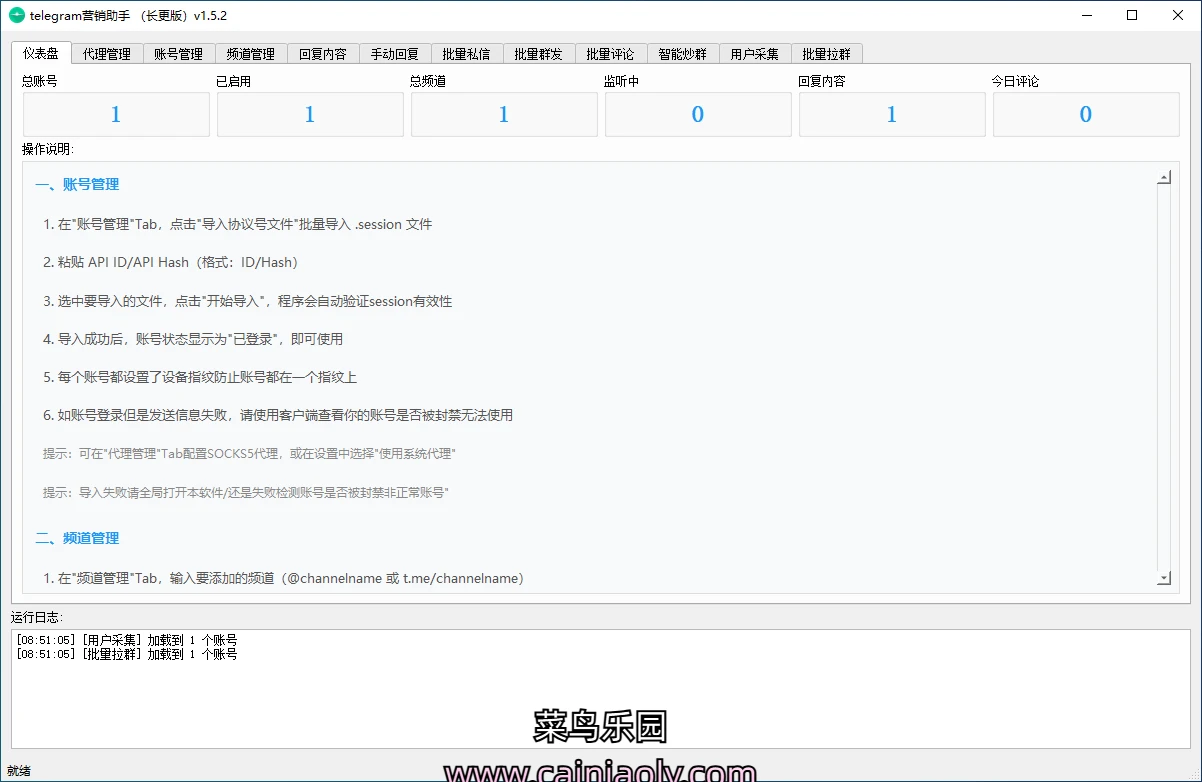Image resolution: width=1202 pixels, height=782 pixels.
Task: Click the 今日评论 count box
Action: click(x=1086, y=115)
